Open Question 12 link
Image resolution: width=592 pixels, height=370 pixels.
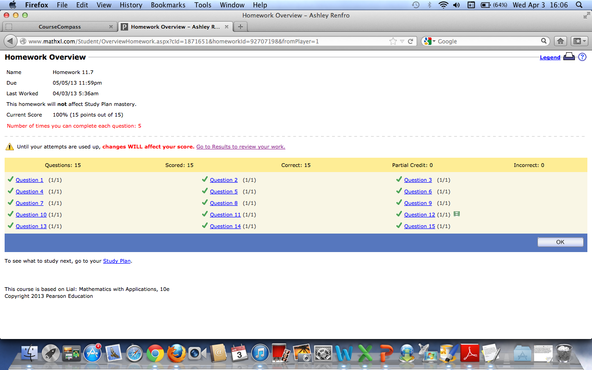pos(419,215)
